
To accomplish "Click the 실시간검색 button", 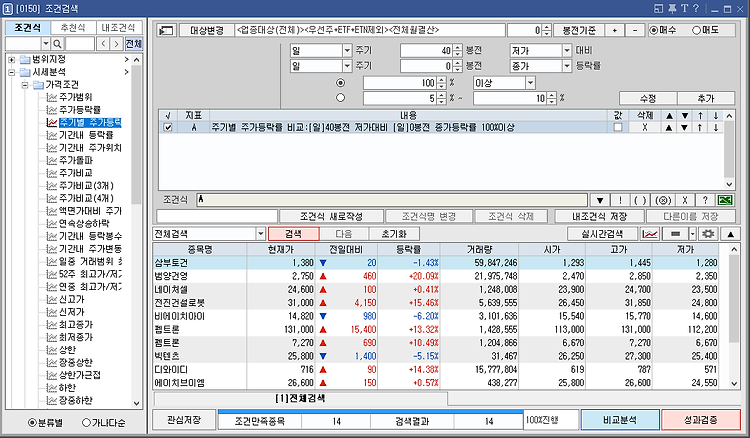I will coord(602,234).
